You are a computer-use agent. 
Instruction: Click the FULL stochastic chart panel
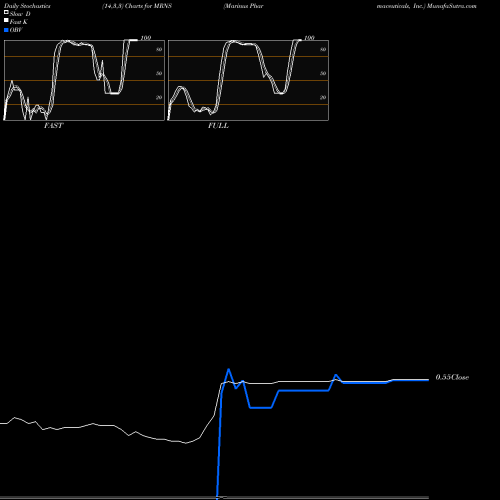(248, 80)
